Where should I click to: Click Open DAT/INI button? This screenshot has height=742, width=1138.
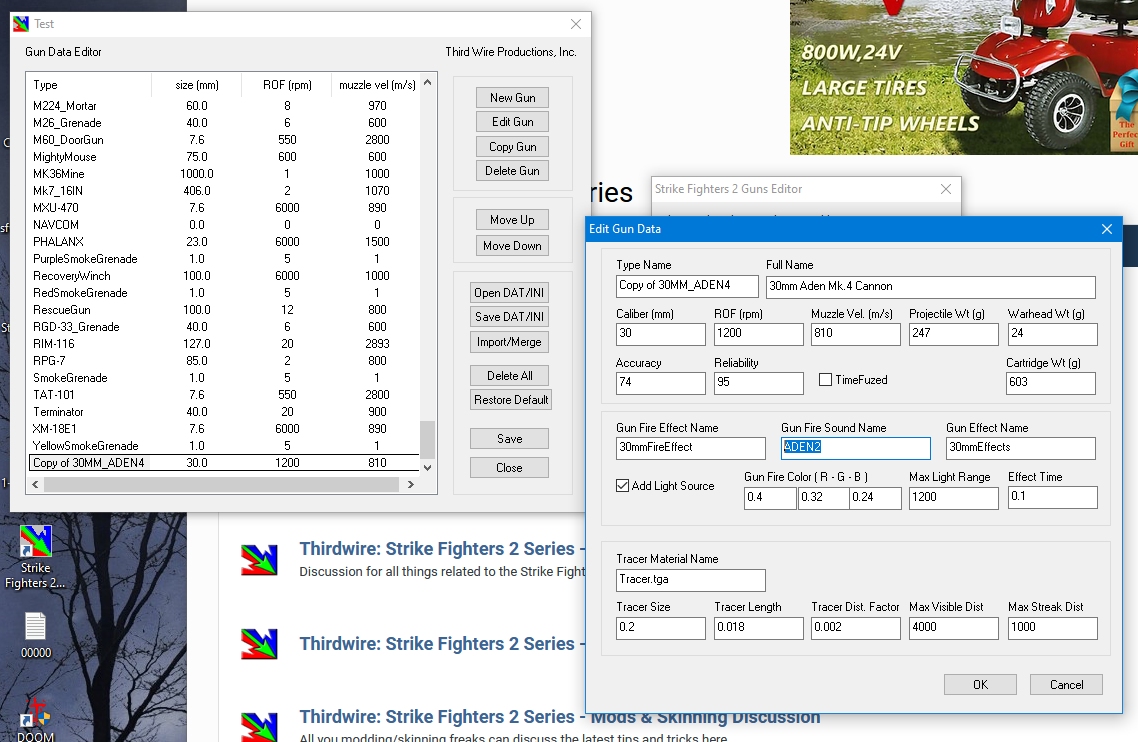pyautogui.click(x=509, y=293)
